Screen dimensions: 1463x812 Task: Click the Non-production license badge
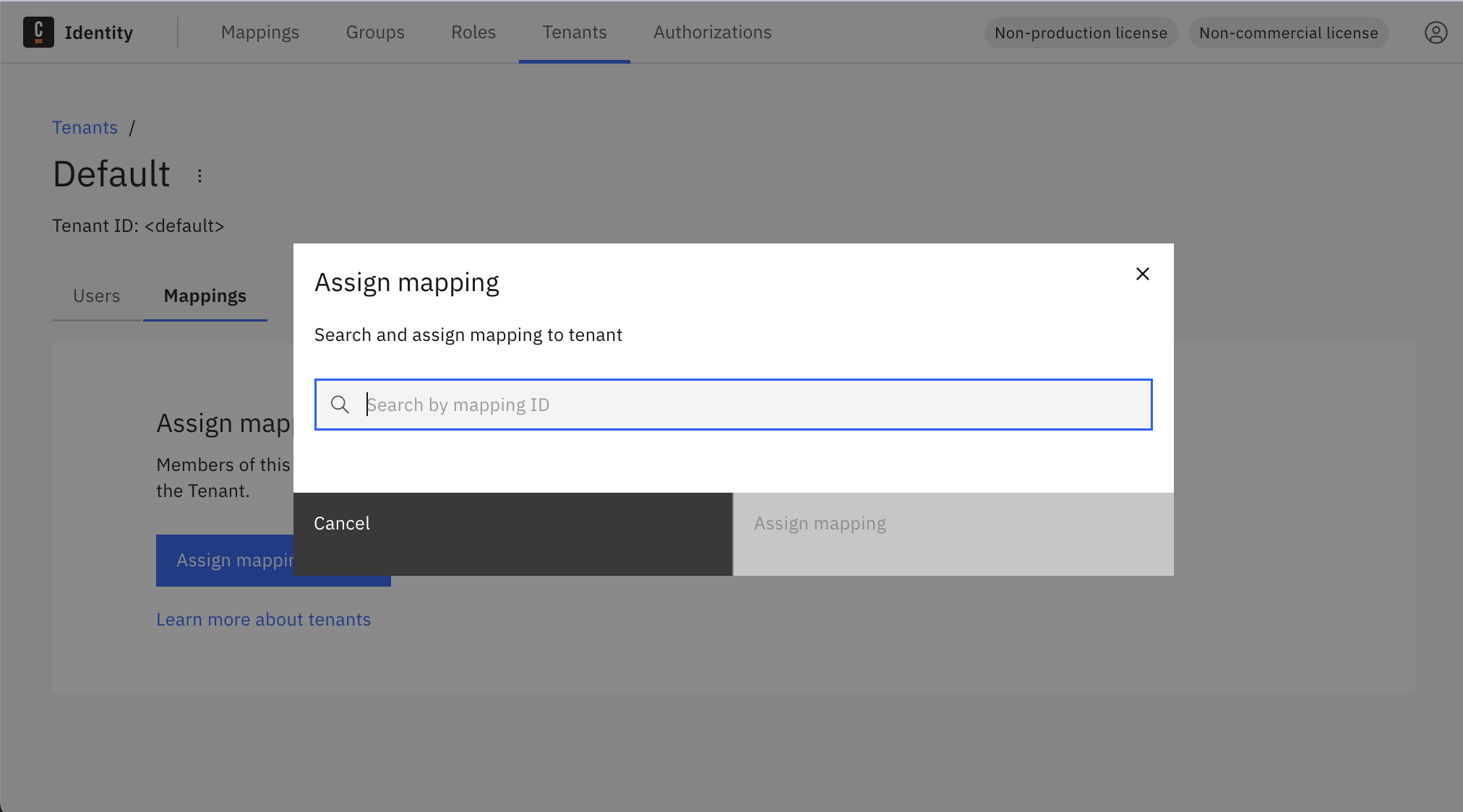pyautogui.click(x=1080, y=33)
